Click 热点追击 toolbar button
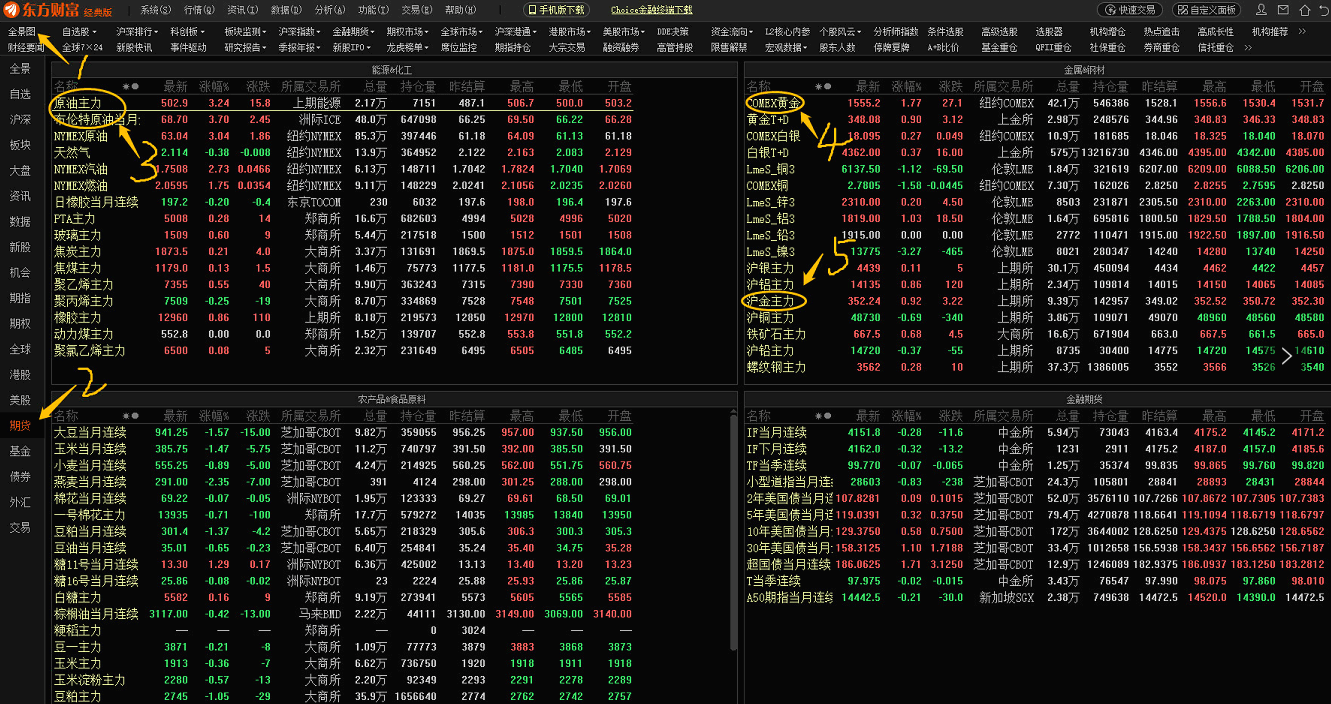1331x704 pixels. 1161,32
